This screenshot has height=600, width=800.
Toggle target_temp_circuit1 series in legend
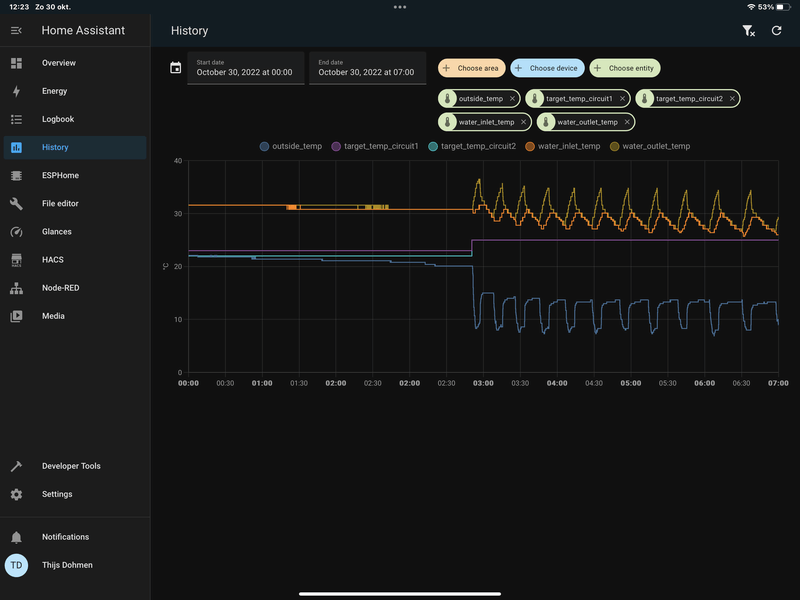click(x=375, y=146)
